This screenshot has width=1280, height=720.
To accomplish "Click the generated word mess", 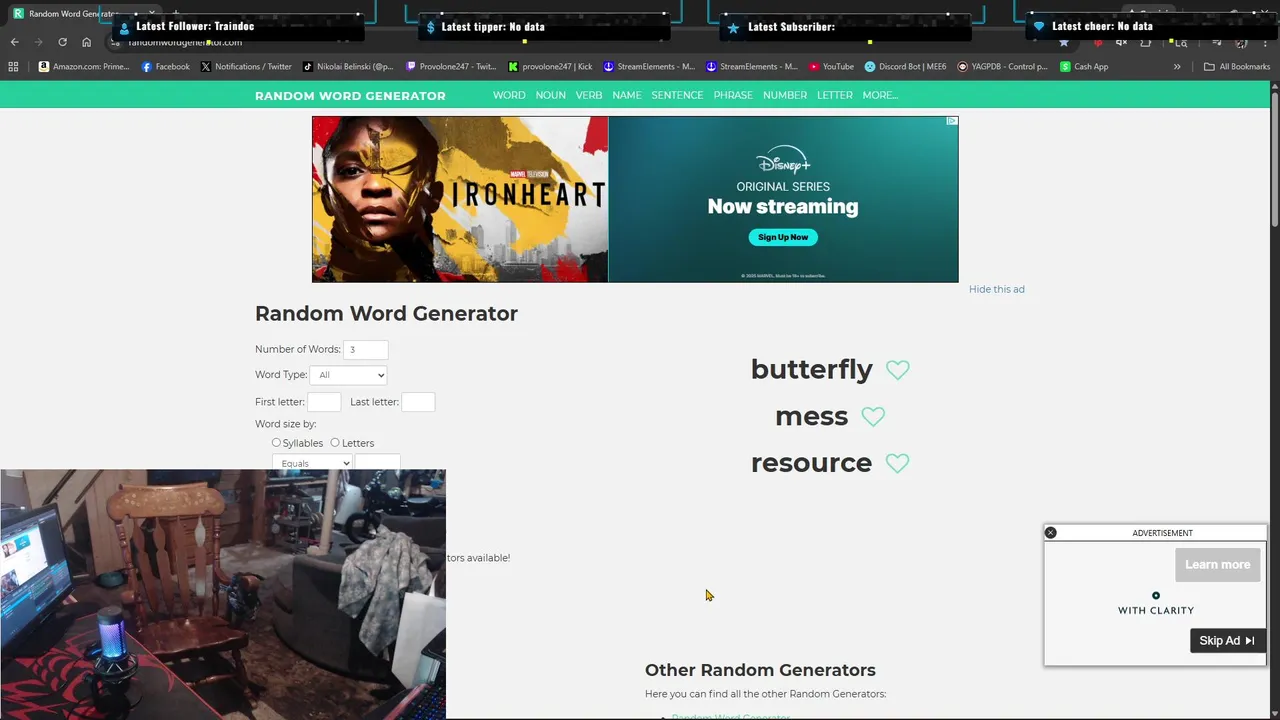I will [x=811, y=416].
